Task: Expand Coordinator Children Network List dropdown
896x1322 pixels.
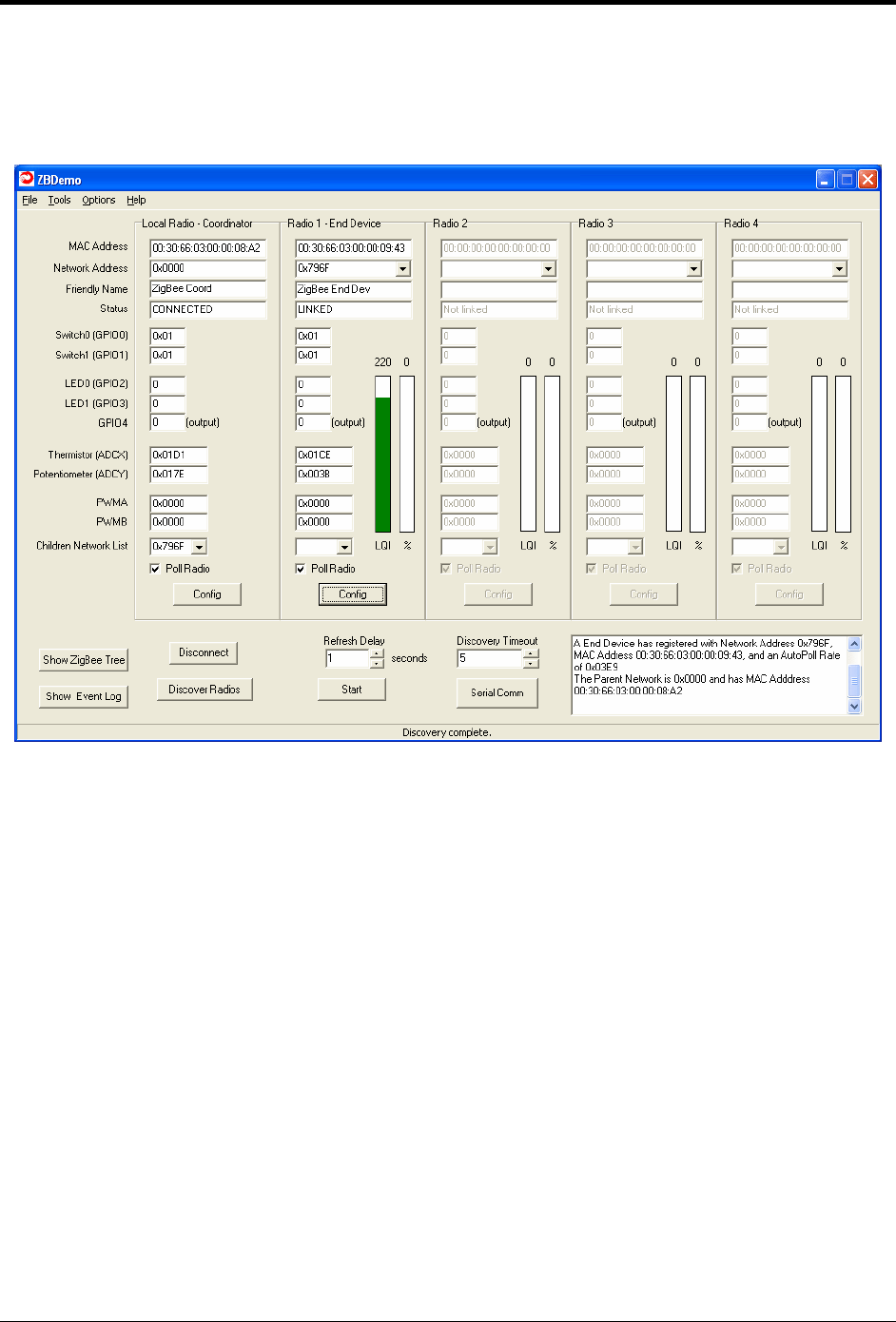Action: [x=199, y=547]
